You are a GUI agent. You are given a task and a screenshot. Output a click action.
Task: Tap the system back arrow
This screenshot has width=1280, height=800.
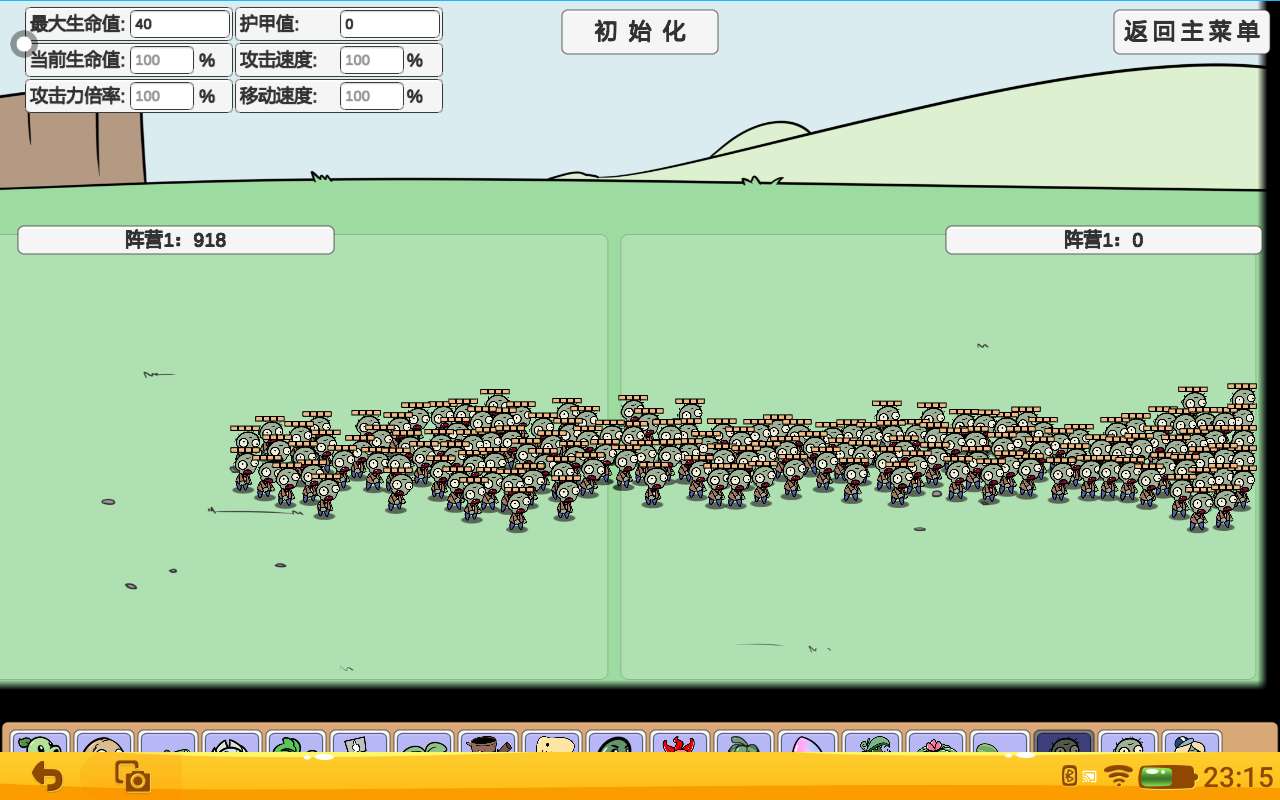46,777
